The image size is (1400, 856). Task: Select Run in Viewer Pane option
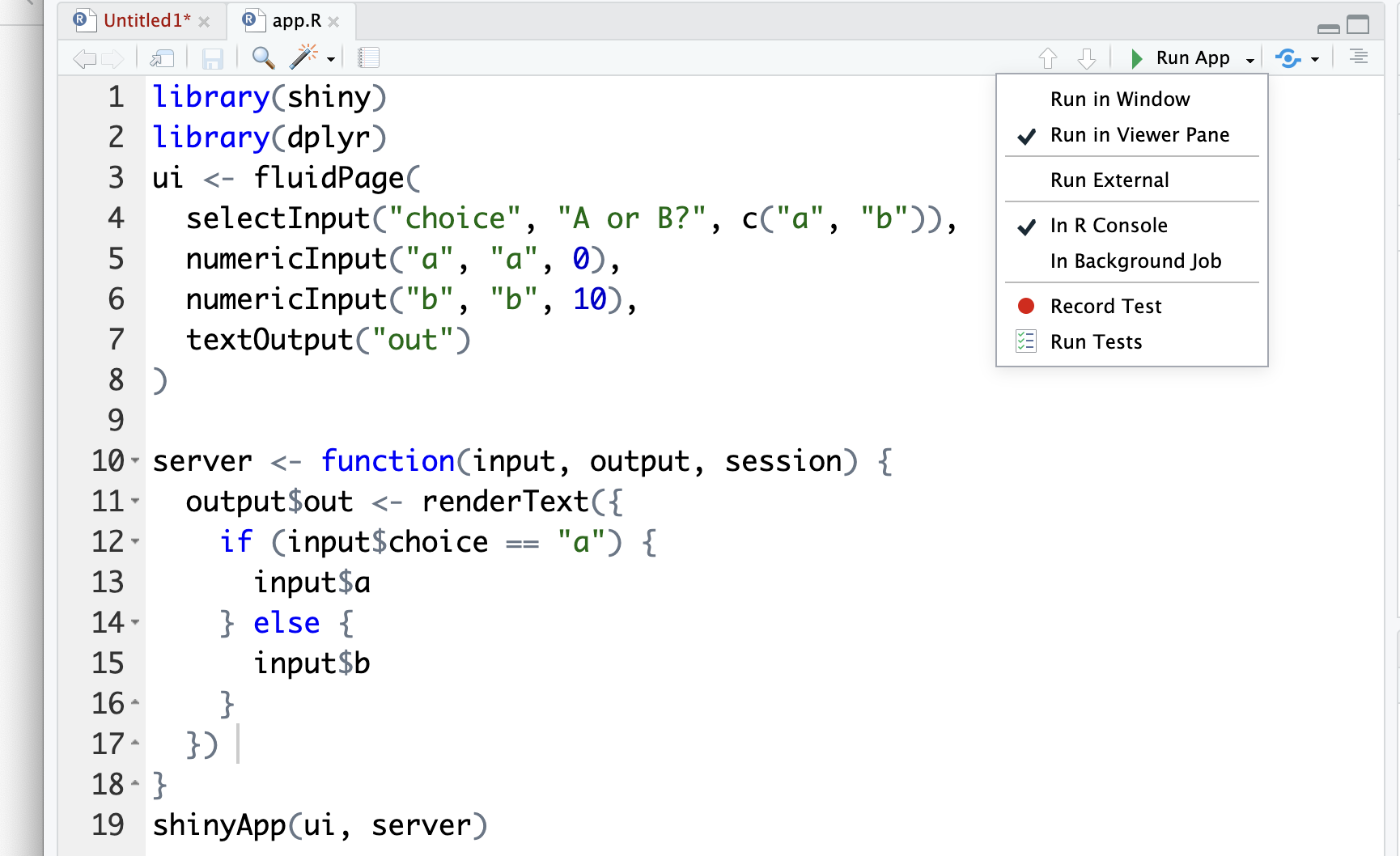[x=1139, y=135]
